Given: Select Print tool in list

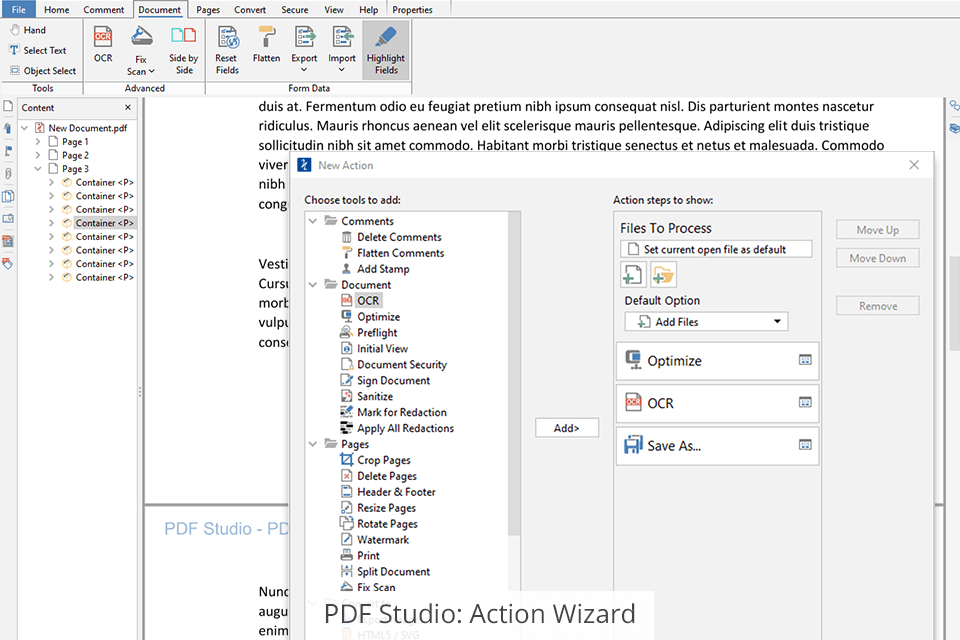Looking at the screenshot, I should [360, 555].
